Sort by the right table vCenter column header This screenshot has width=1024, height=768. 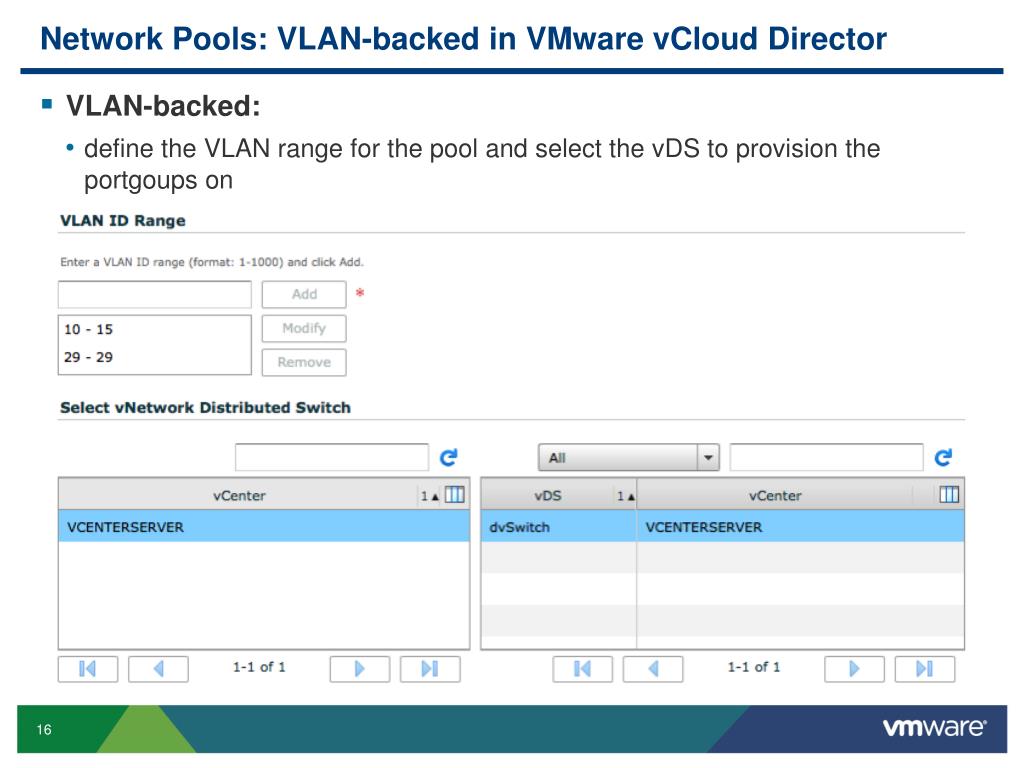point(775,496)
